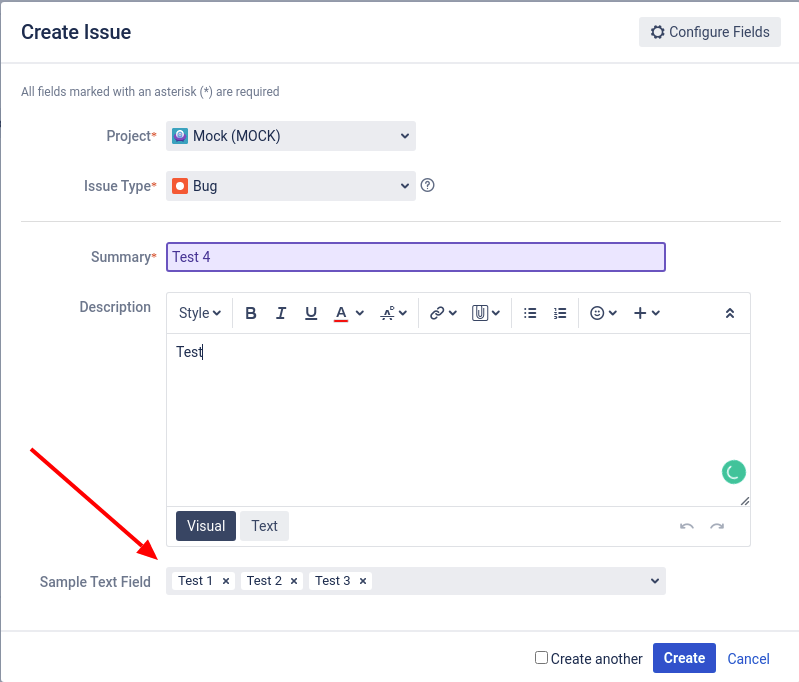The width and height of the screenshot is (799, 682).
Task: Apply bold formatting in description toolbar
Action: (250, 313)
